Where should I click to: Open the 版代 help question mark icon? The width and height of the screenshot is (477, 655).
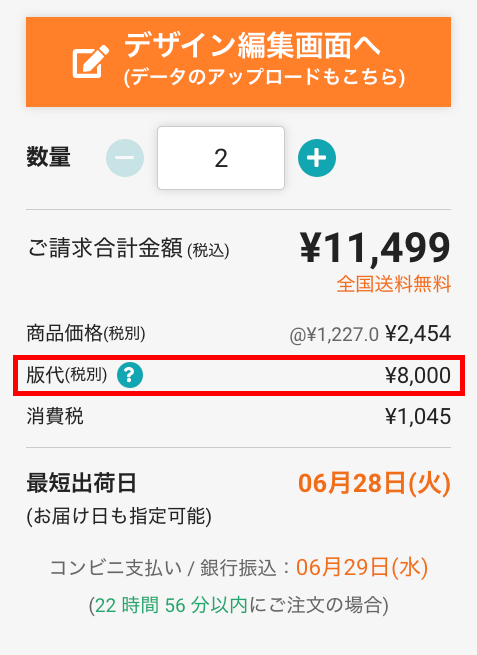click(130, 375)
